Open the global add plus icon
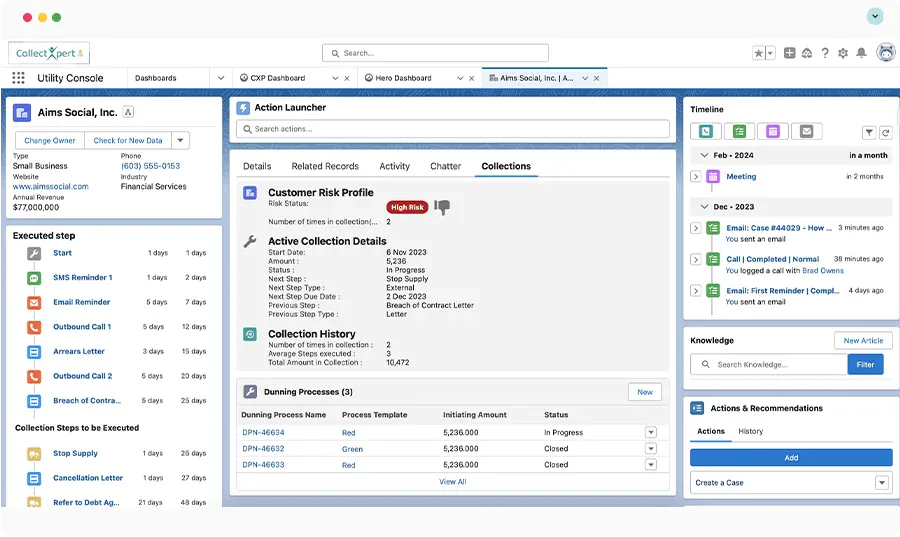 [789, 53]
